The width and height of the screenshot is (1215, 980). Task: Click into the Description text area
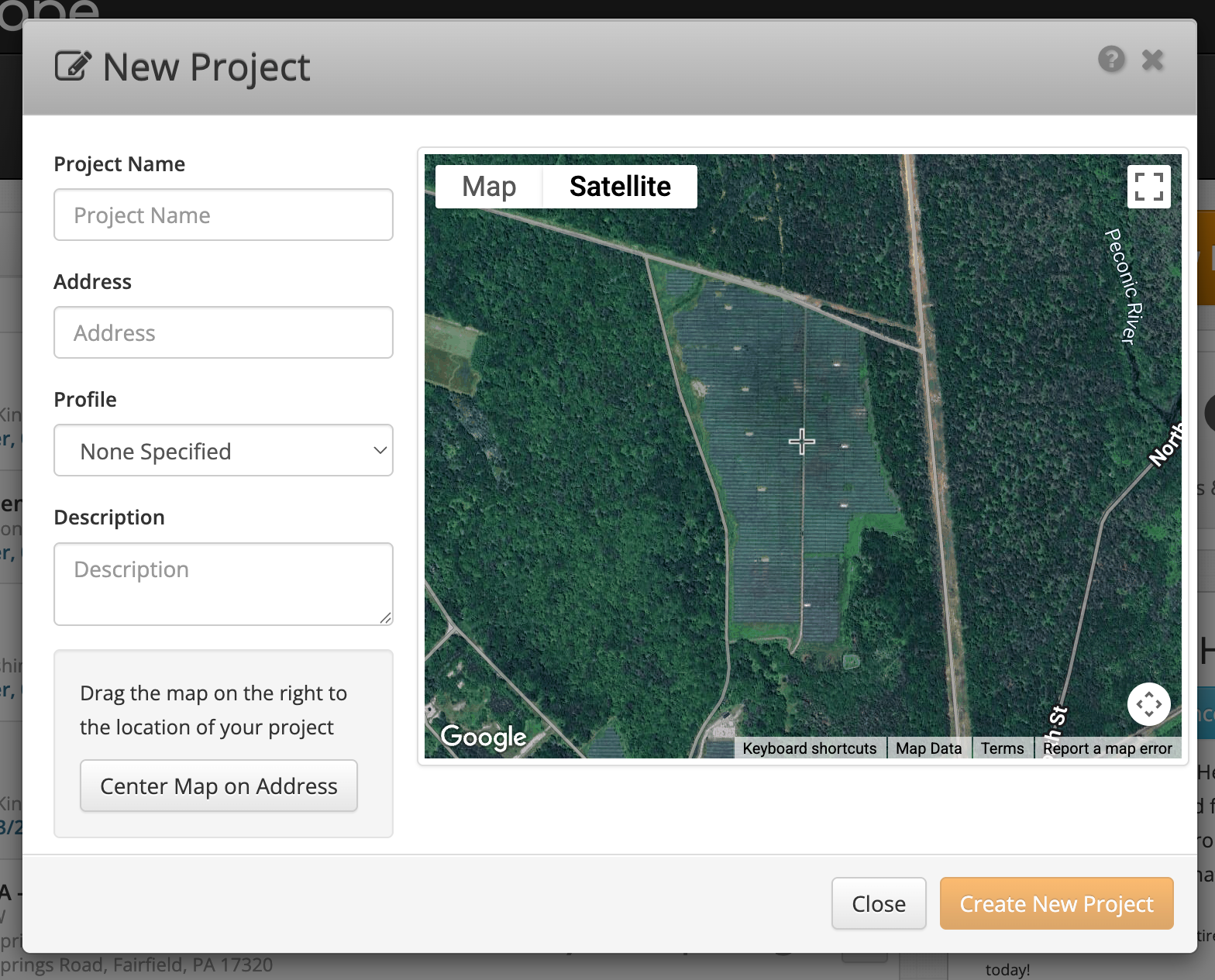click(x=223, y=584)
